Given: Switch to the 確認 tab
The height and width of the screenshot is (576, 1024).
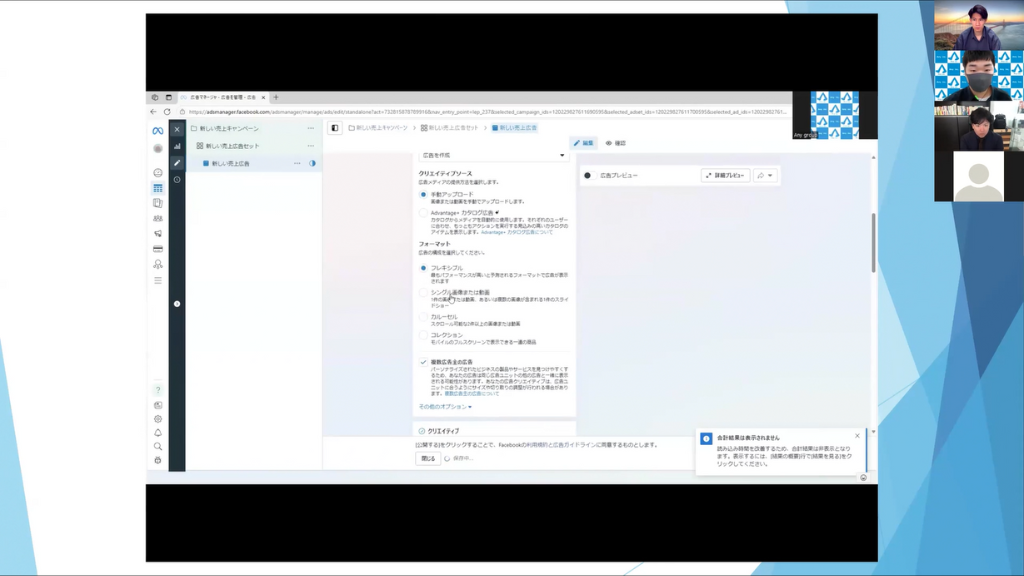Looking at the screenshot, I should pyautogui.click(x=615, y=143).
